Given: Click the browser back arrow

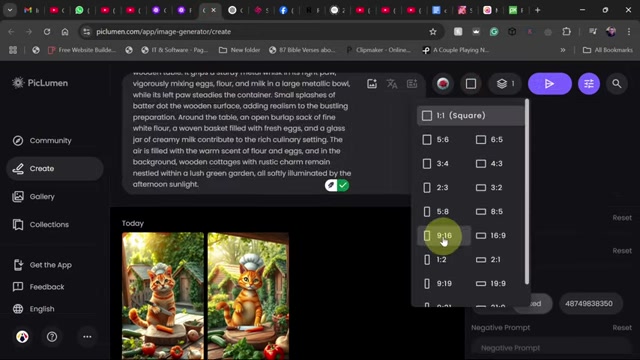Looking at the screenshot, I should tap(11, 31).
